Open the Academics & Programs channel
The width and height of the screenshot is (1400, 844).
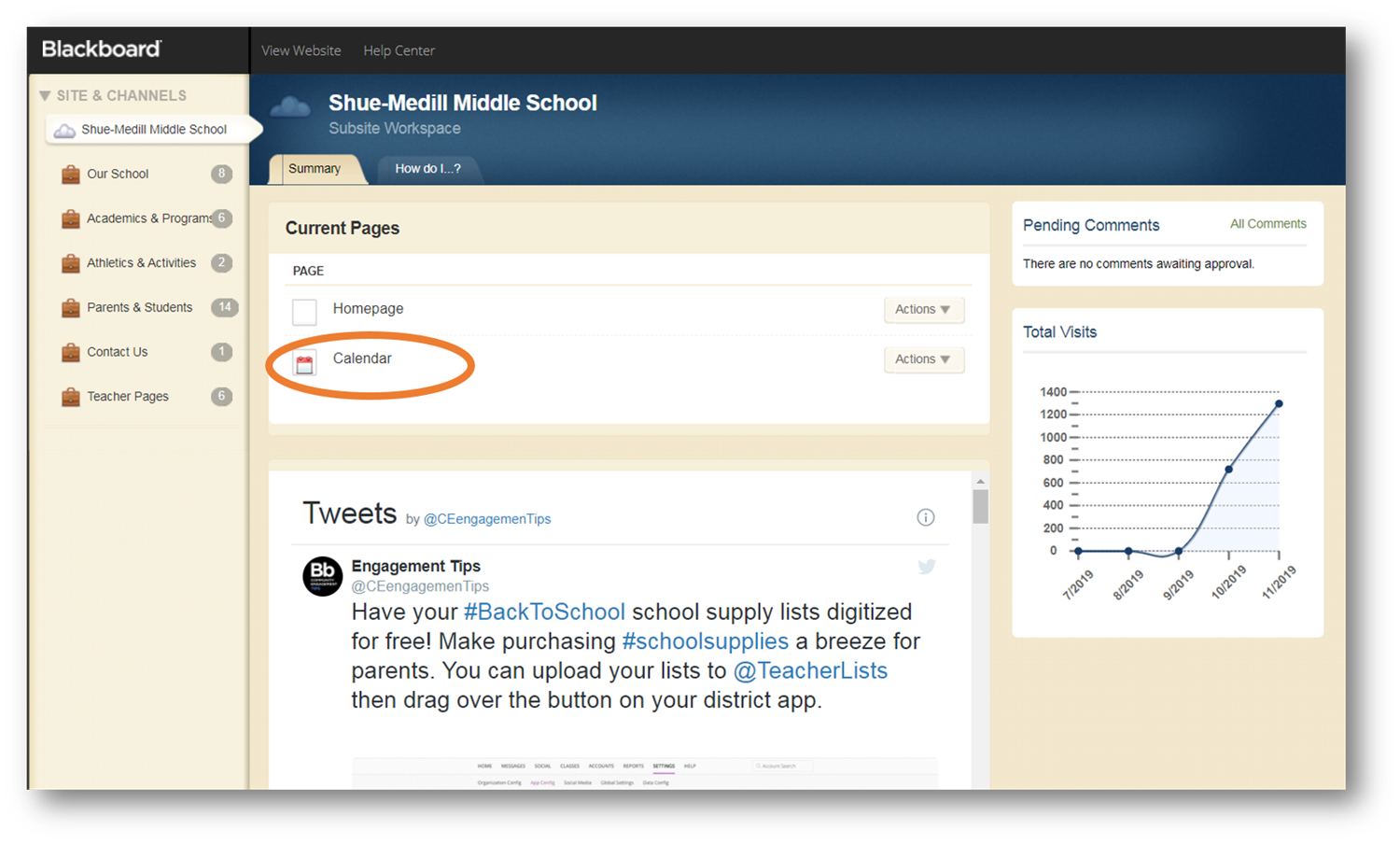click(x=147, y=218)
